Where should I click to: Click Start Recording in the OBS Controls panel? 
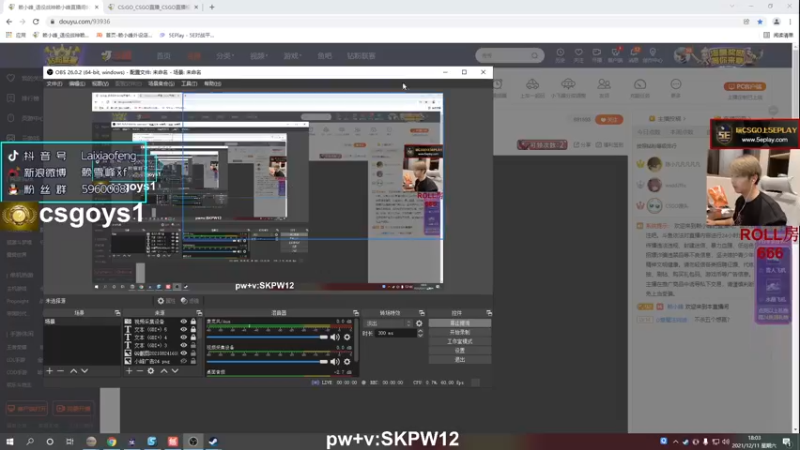point(460,332)
